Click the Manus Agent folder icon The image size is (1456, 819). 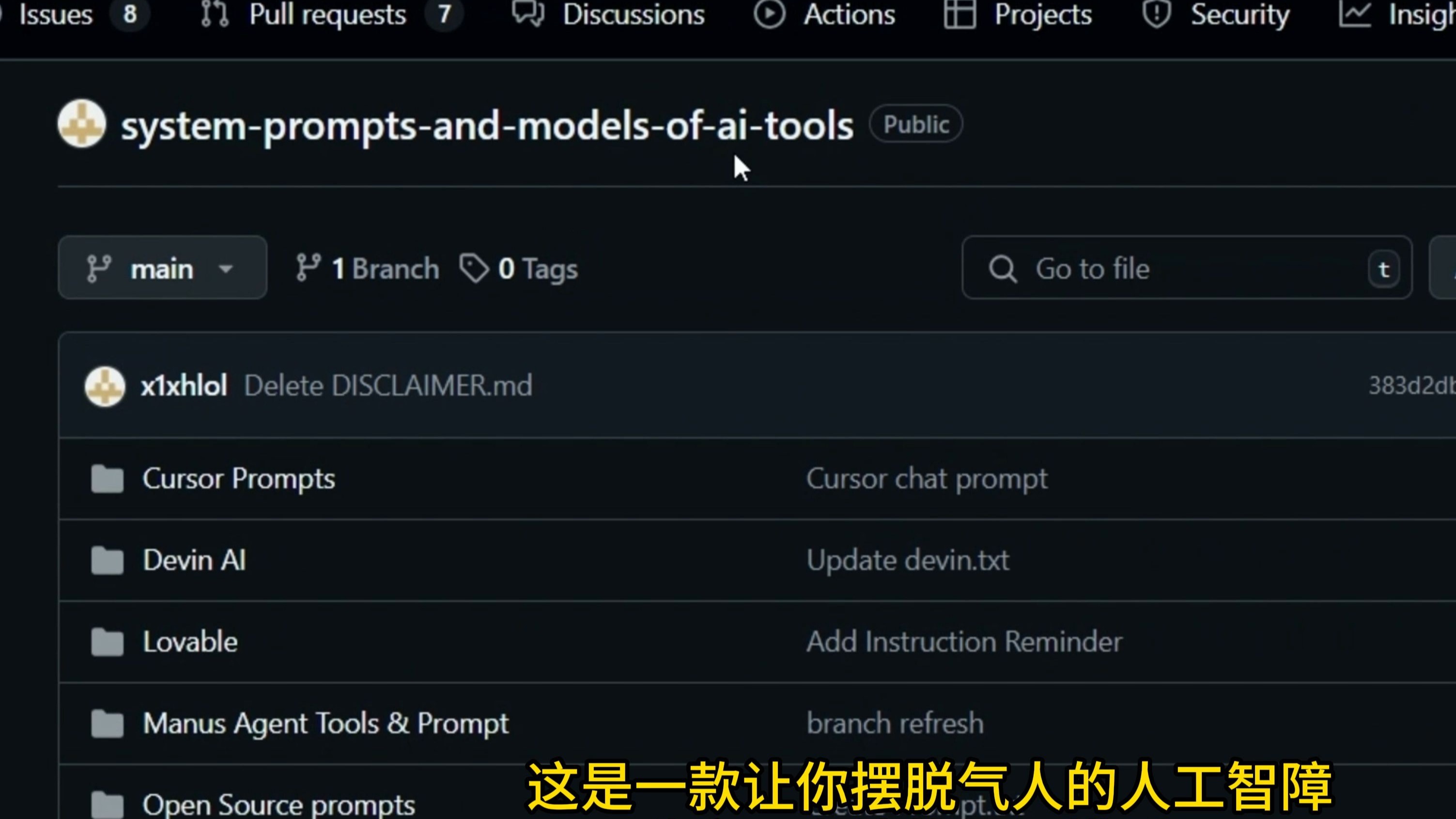[x=108, y=724]
